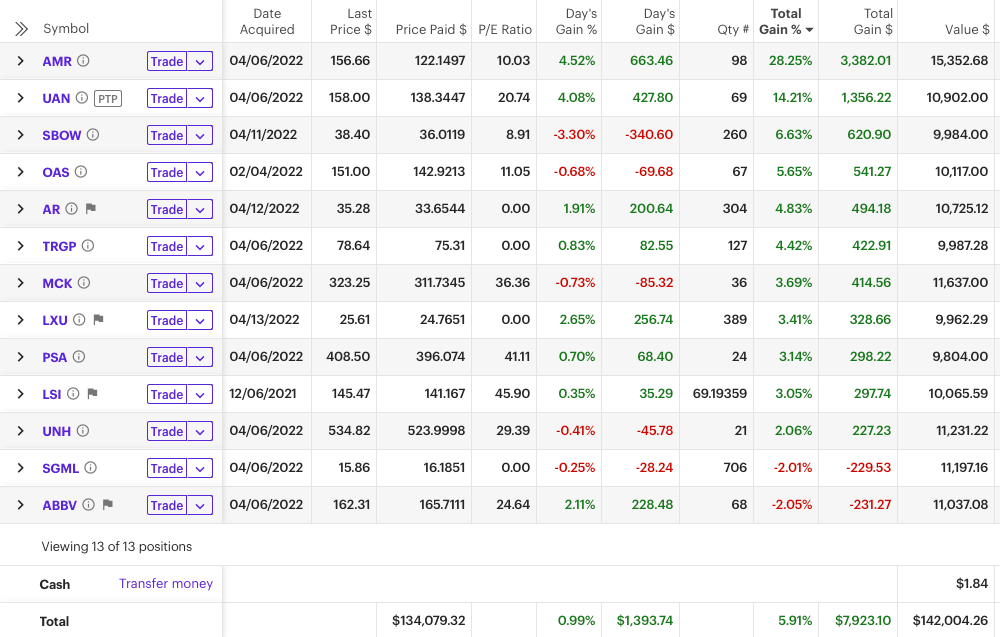Click the flag icon beside LXU
Viewport: 1000px width, 637px height.
[98, 319]
